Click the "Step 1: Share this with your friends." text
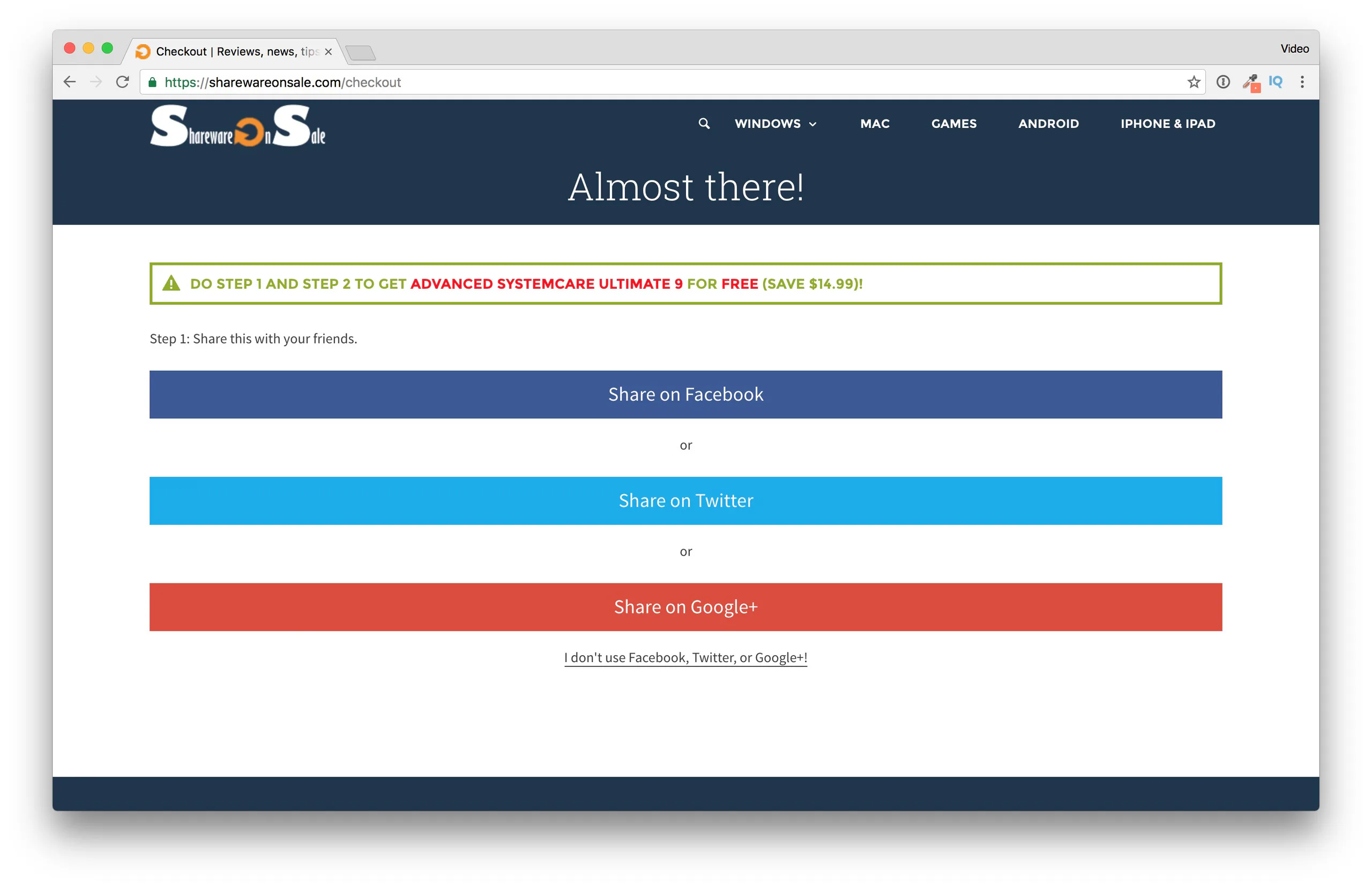Image resolution: width=1372 pixels, height=886 pixels. 253,339
